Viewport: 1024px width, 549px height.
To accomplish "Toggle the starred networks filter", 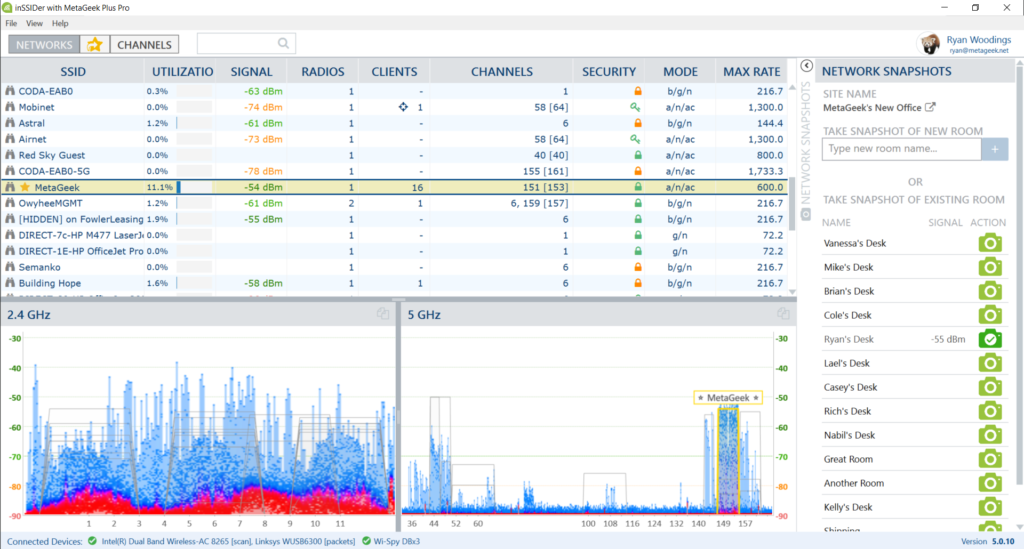I will [95, 44].
